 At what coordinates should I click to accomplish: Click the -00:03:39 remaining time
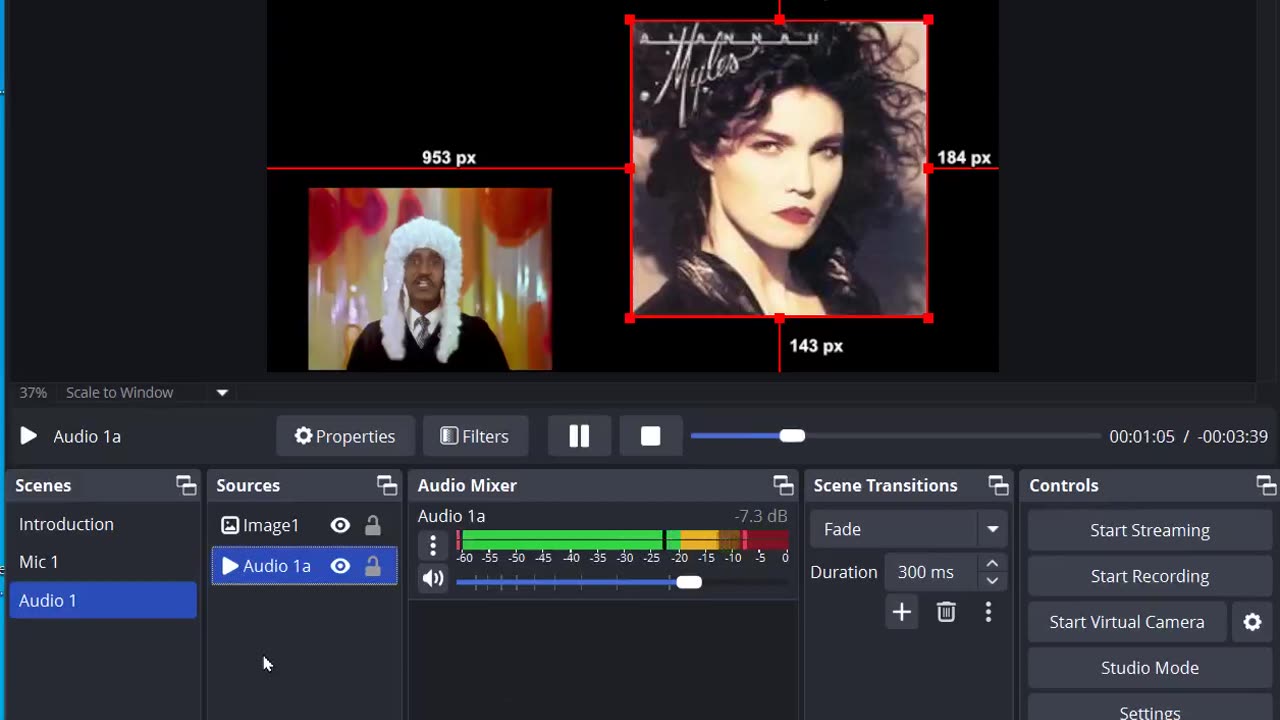1233,436
